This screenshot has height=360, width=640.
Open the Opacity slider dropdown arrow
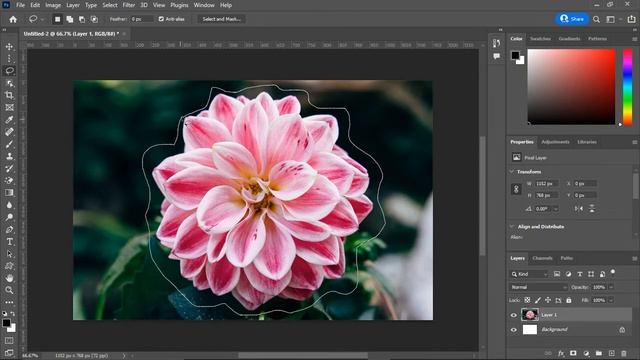click(x=611, y=287)
